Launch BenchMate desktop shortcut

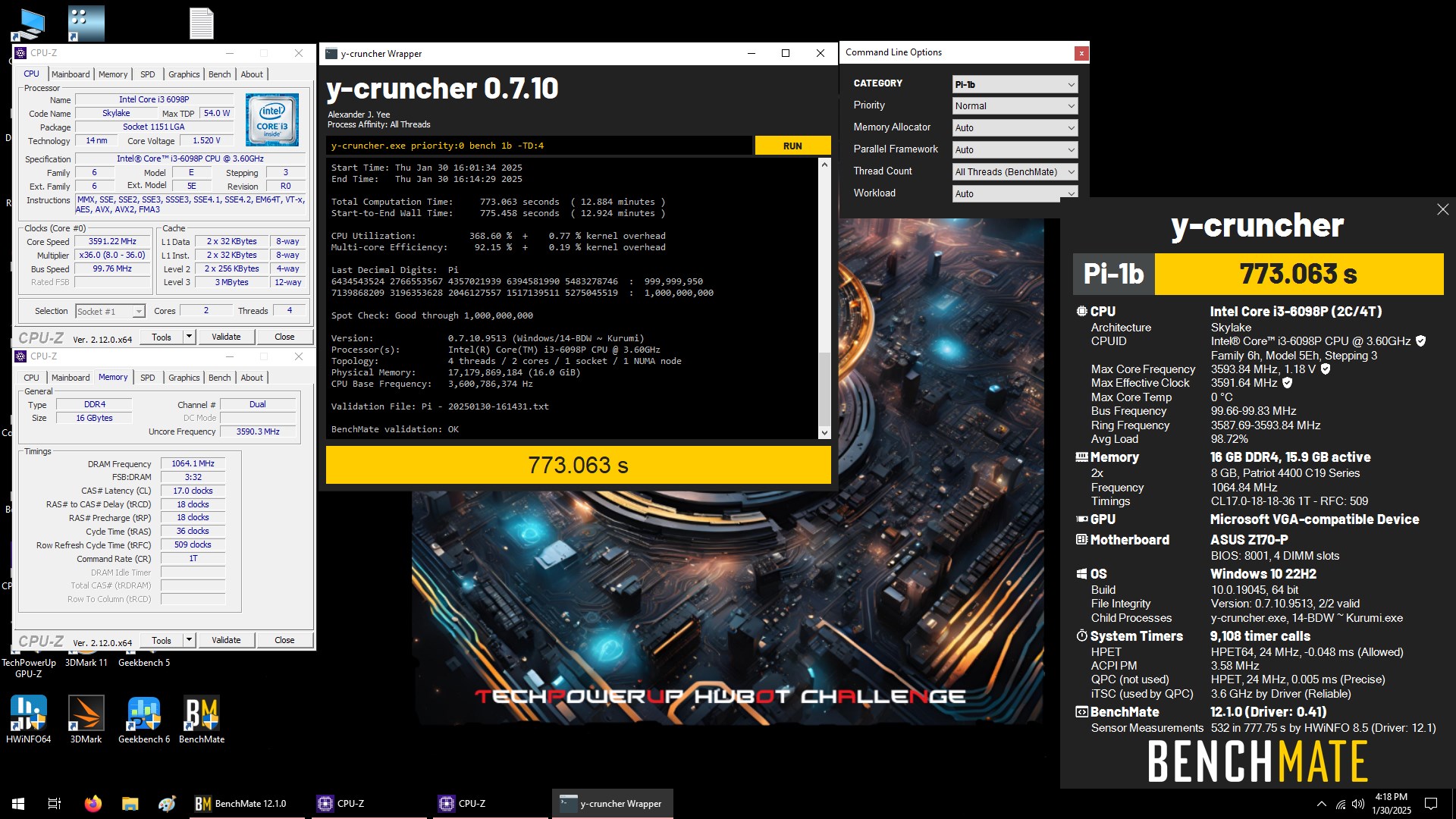[202, 719]
